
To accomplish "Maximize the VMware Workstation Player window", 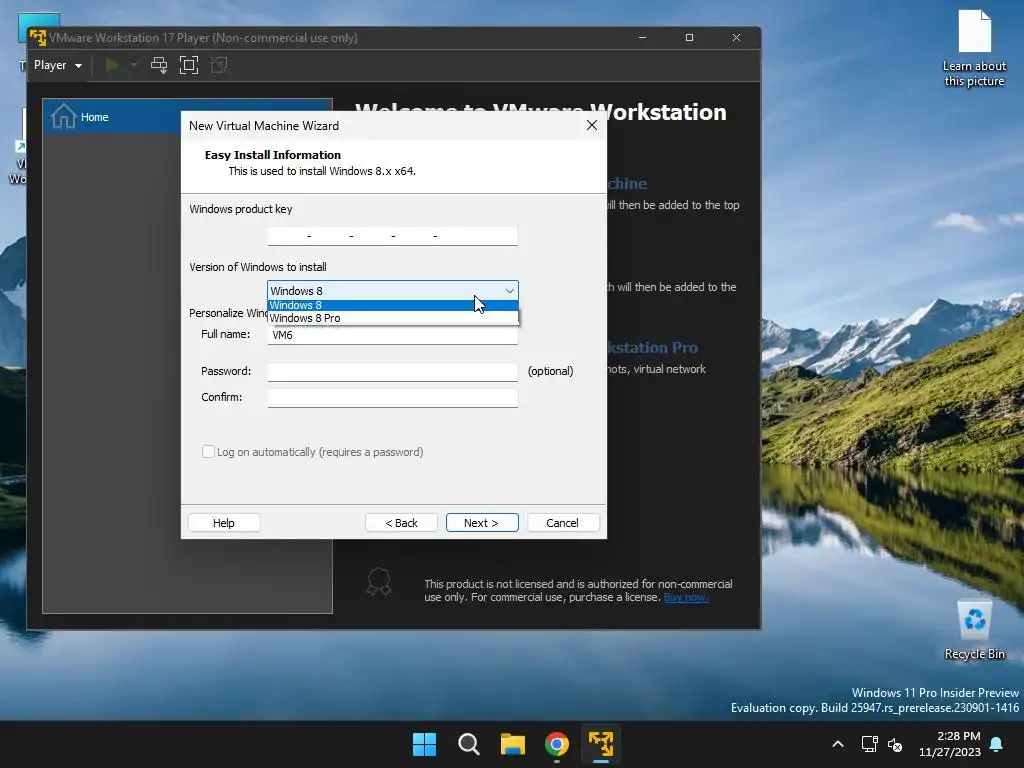I will [689, 38].
